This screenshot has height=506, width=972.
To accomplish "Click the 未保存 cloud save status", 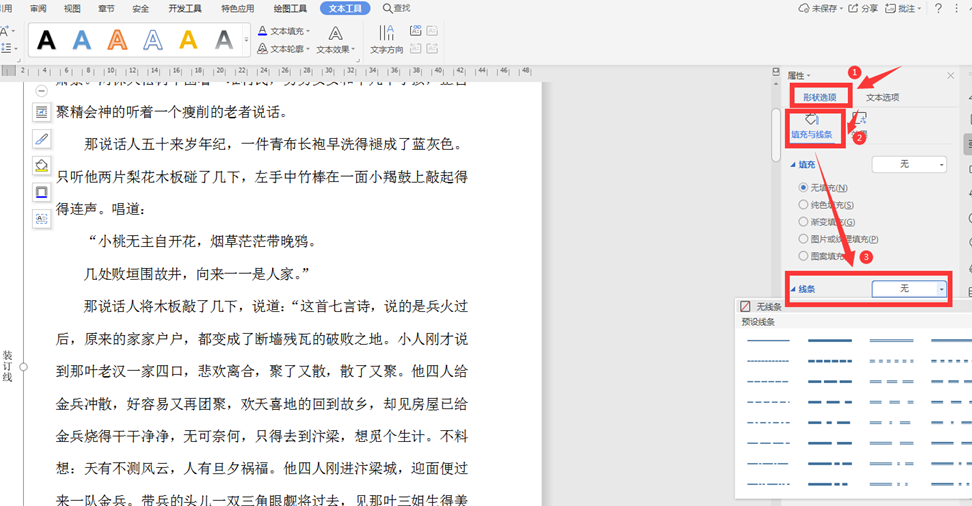I will pos(821,8).
